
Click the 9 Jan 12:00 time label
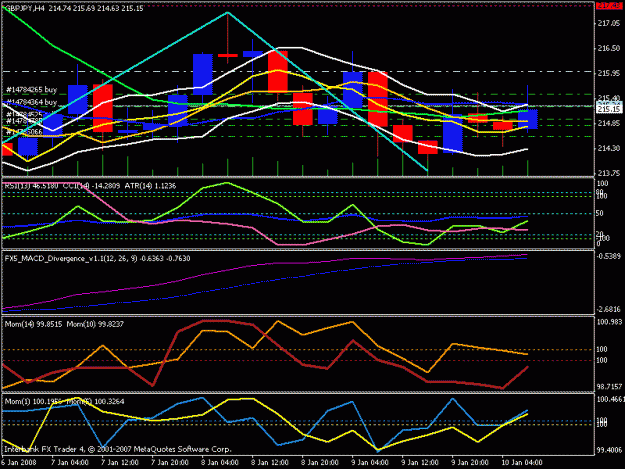[419, 463]
